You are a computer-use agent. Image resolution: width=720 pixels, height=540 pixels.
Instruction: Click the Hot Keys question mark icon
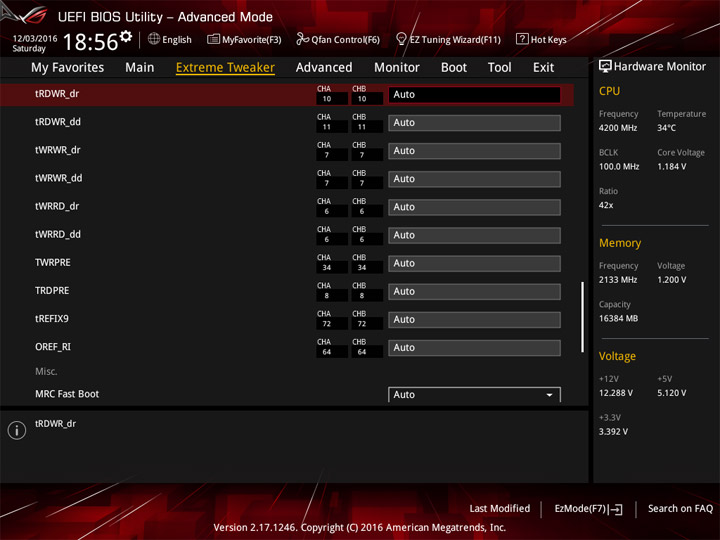522,39
